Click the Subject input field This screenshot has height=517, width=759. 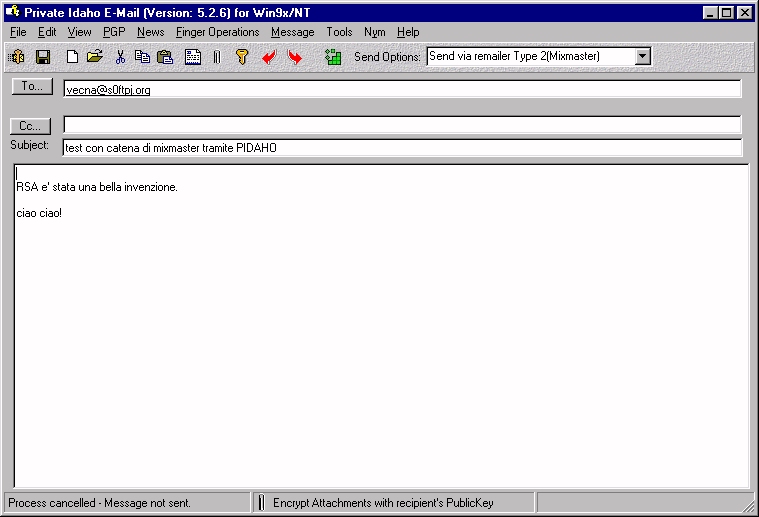coord(402,148)
